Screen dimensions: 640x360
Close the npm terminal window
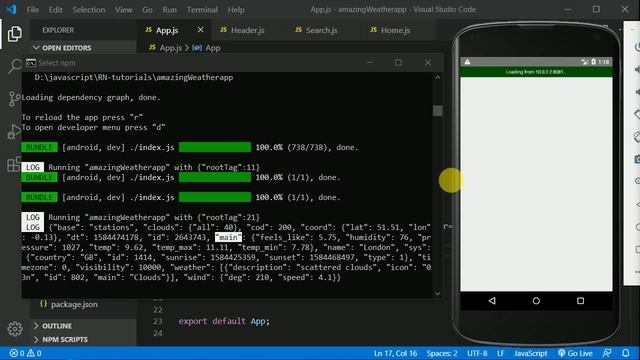click(428, 62)
